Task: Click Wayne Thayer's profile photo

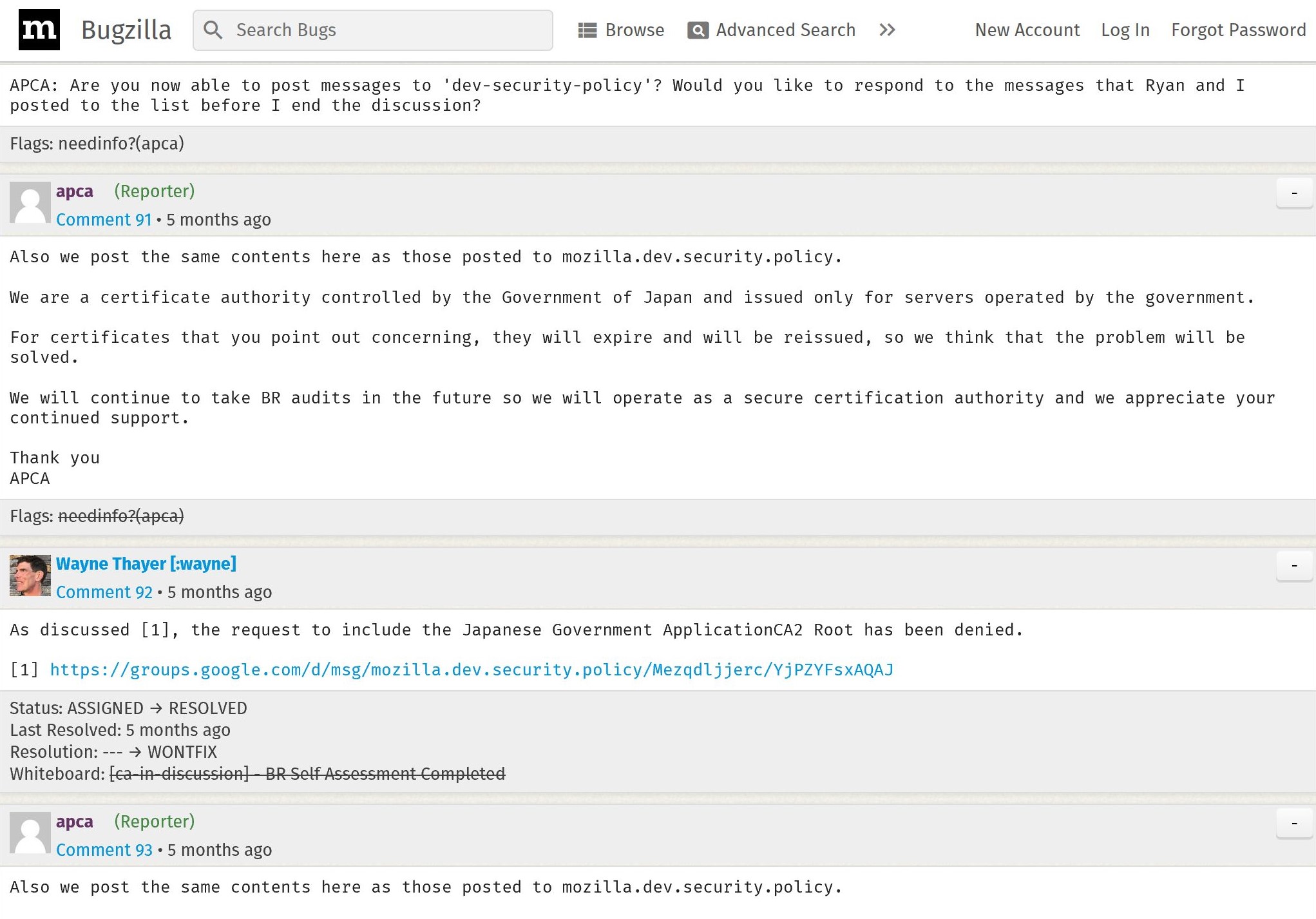Action: 30,575
